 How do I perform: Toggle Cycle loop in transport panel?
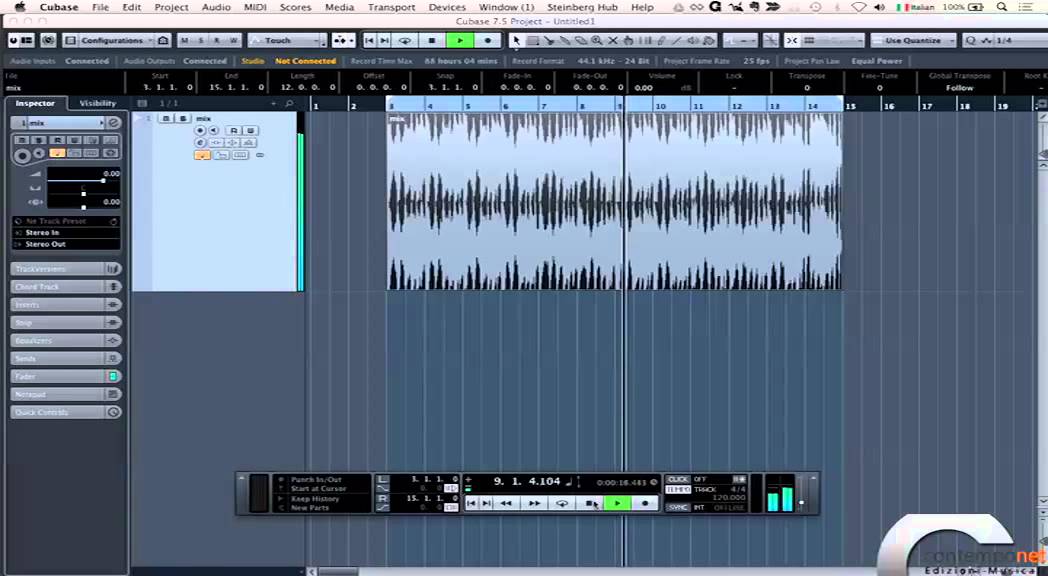[x=562, y=503]
